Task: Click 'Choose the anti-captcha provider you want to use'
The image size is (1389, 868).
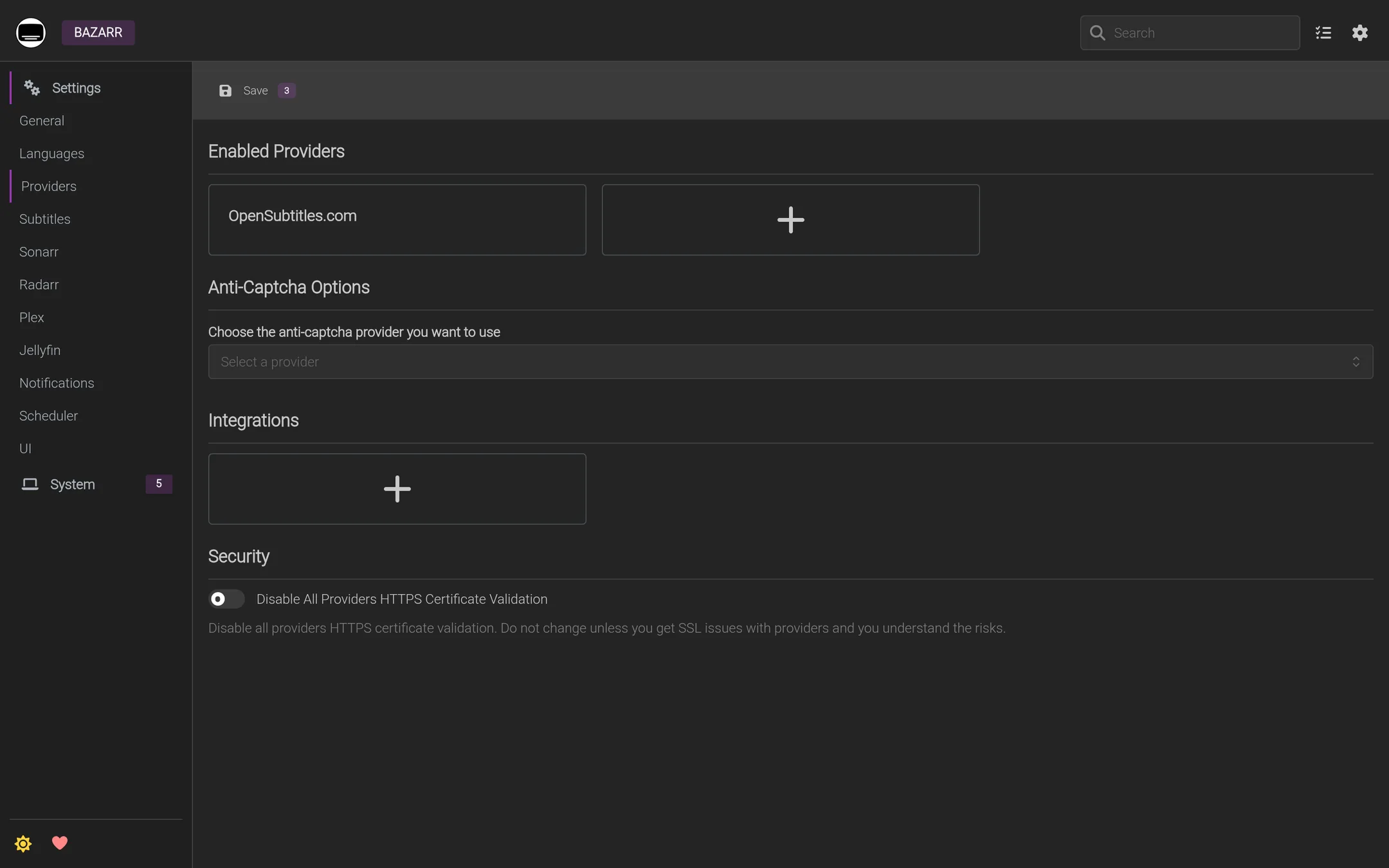Action: [354, 332]
